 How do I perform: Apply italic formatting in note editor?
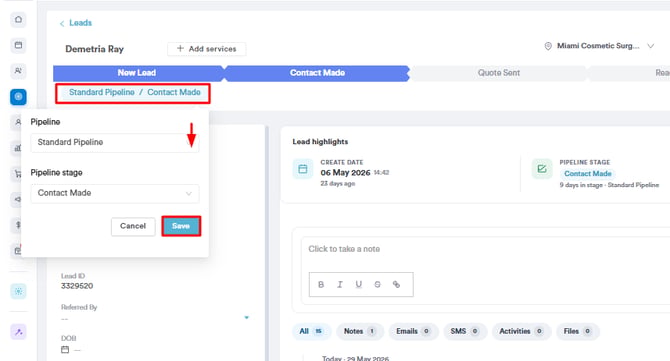point(340,285)
